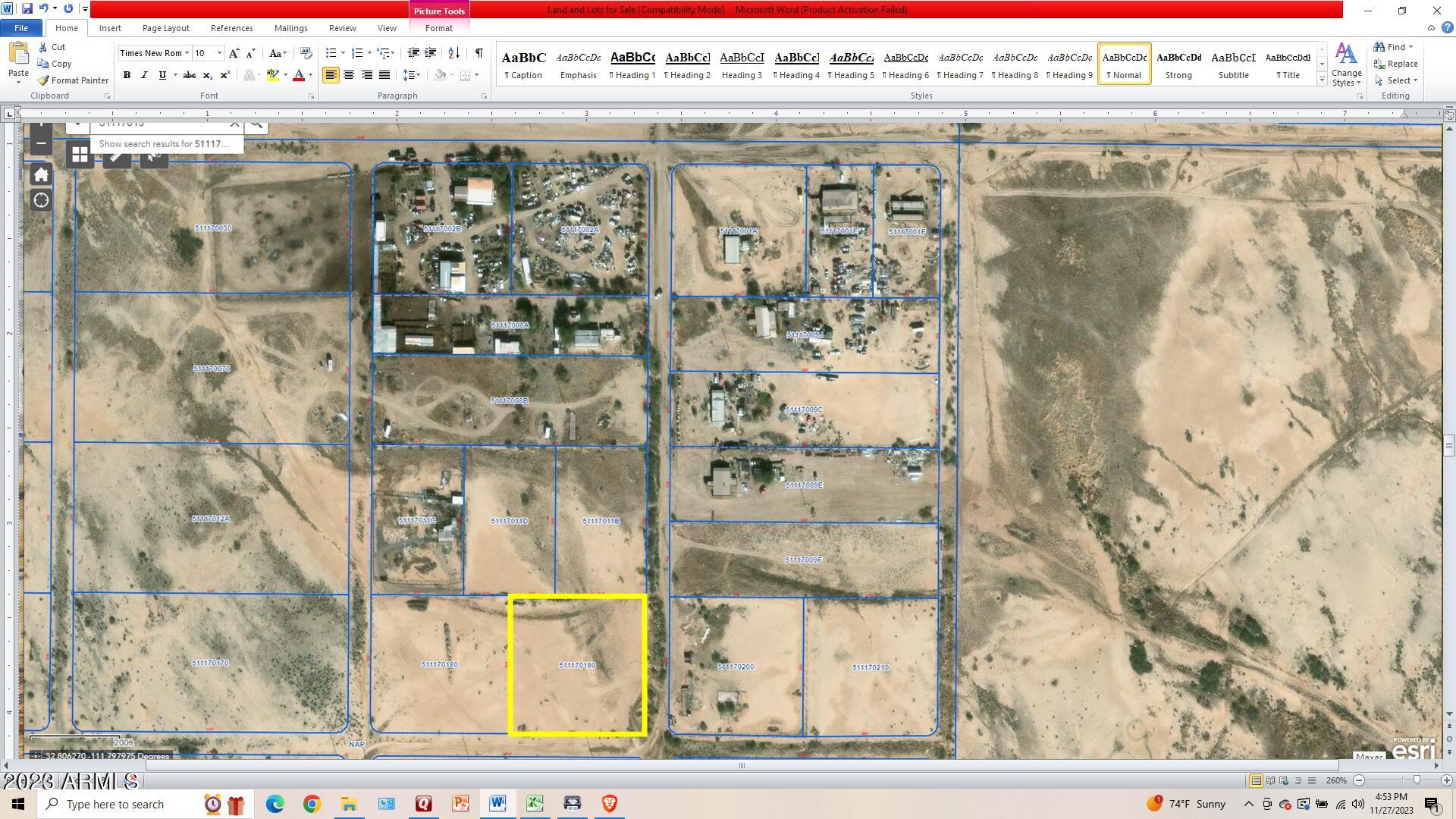Click the horizontal scrollbar thumb
Viewport: 1456px width, 819px height.
[742, 765]
